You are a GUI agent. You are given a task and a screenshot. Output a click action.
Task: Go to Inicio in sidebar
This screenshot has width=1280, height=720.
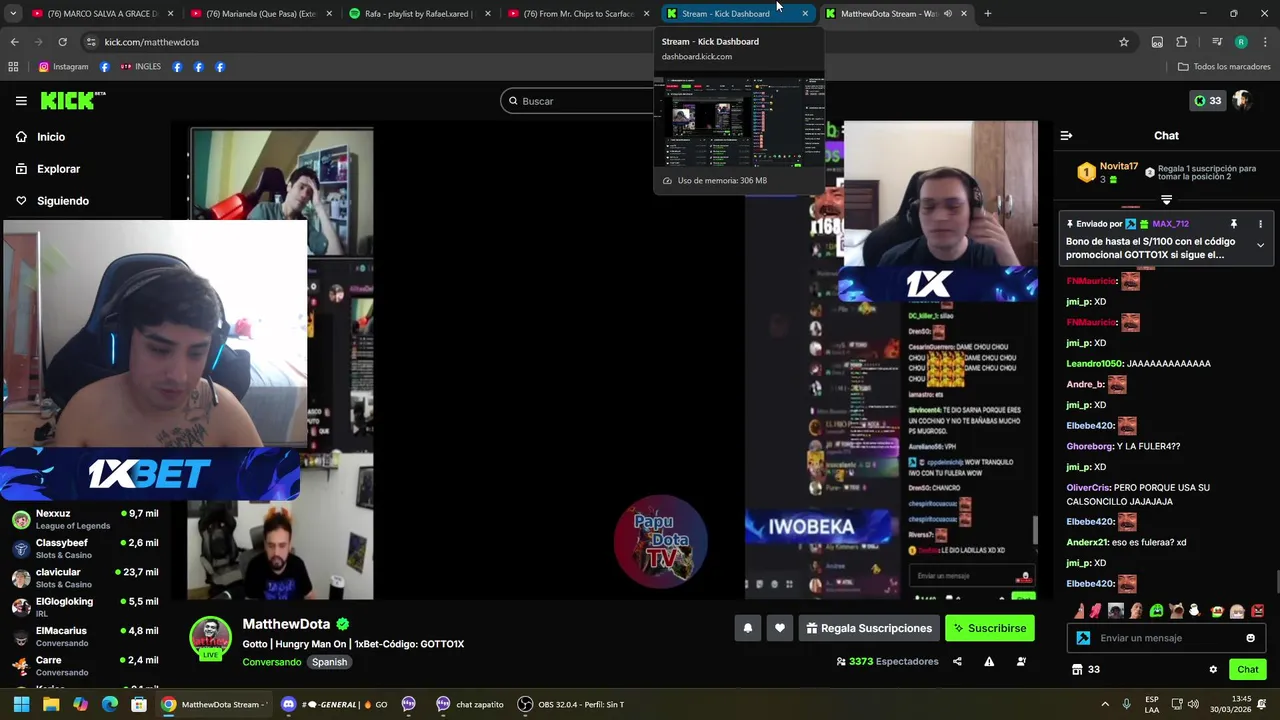point(51,137)
